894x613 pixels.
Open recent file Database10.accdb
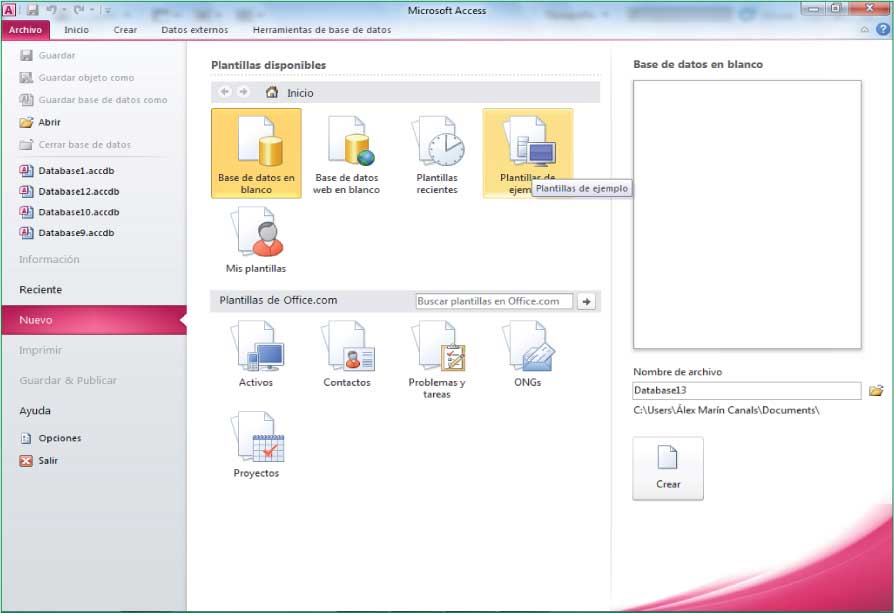pyautogui.click(x=70, y=212)
